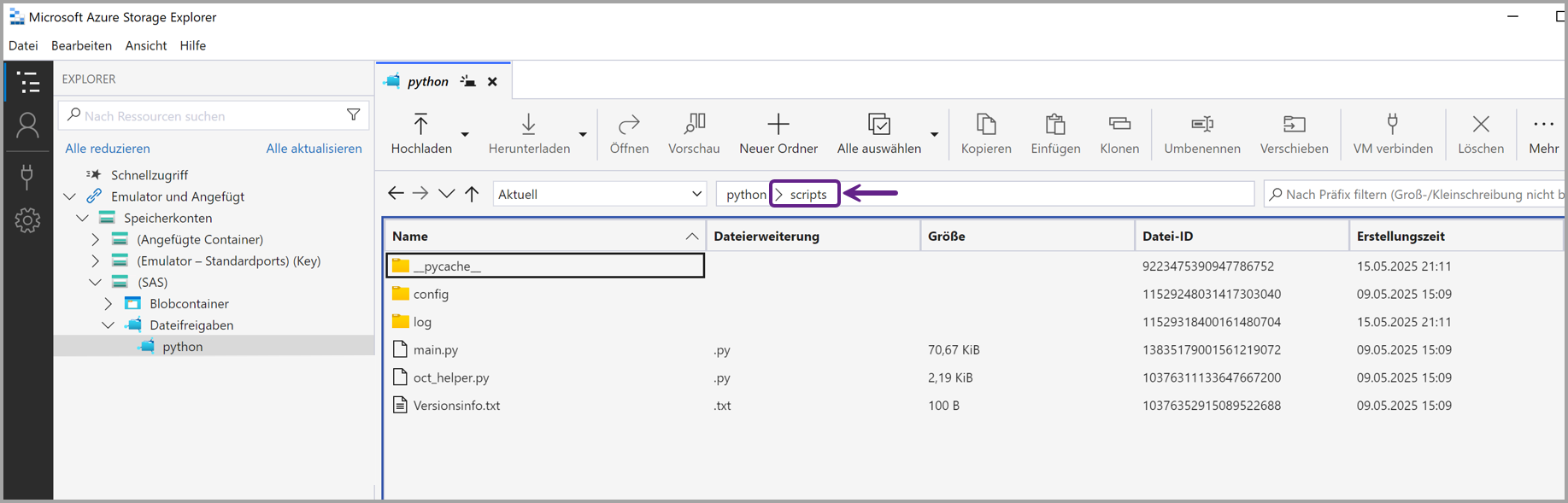Viewport: 1568px width, 503px height.
Task: Open the Bearbeiten menu
Action: click(81, 45)
